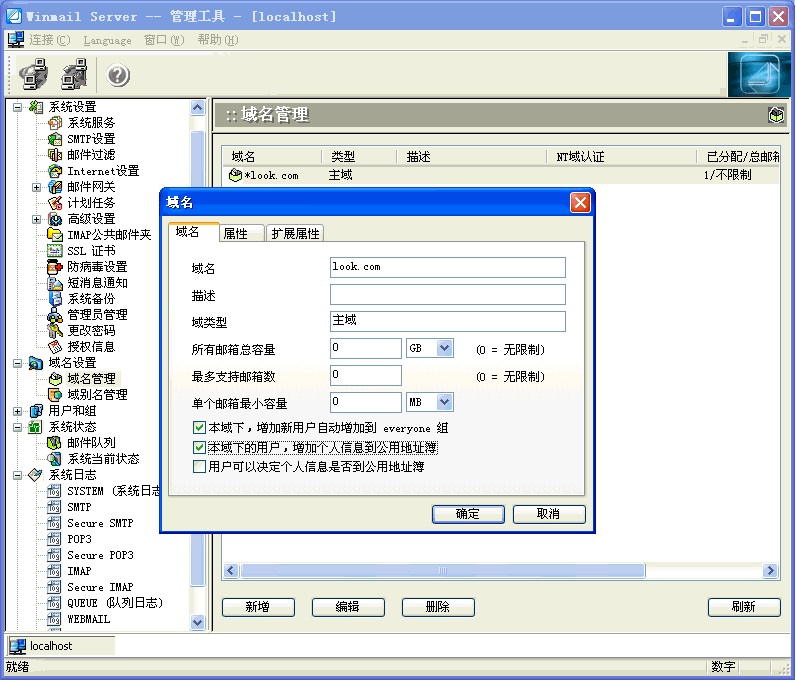Click 域别名管理 icon in the tree

(55, 395)
